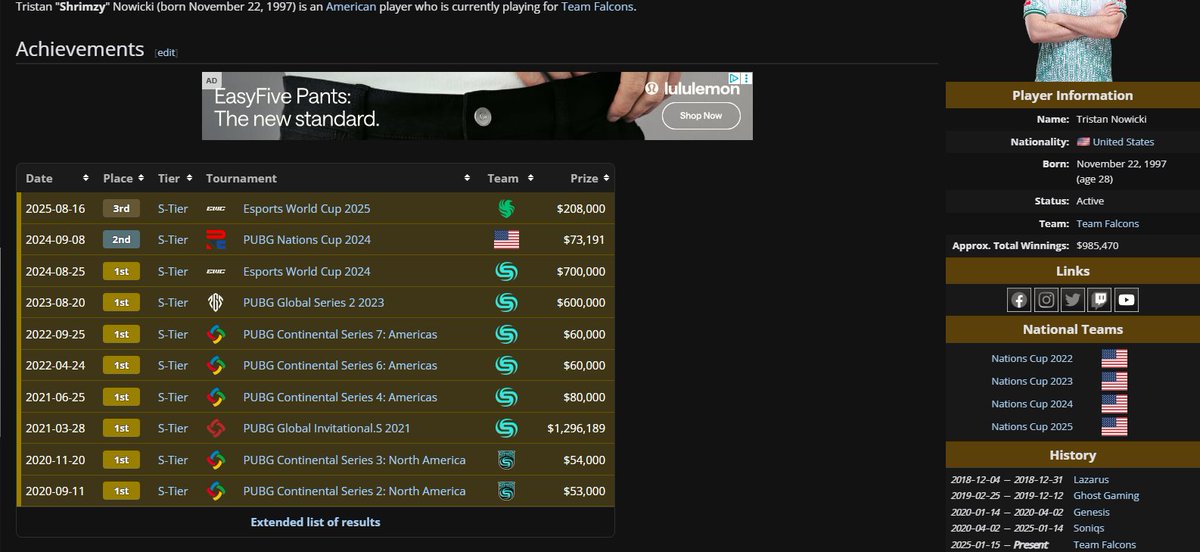Open Shrimzy's Instagram link icon
Image resolution: width=1200 pixels, height=552 pixels.
point(1046,299)
